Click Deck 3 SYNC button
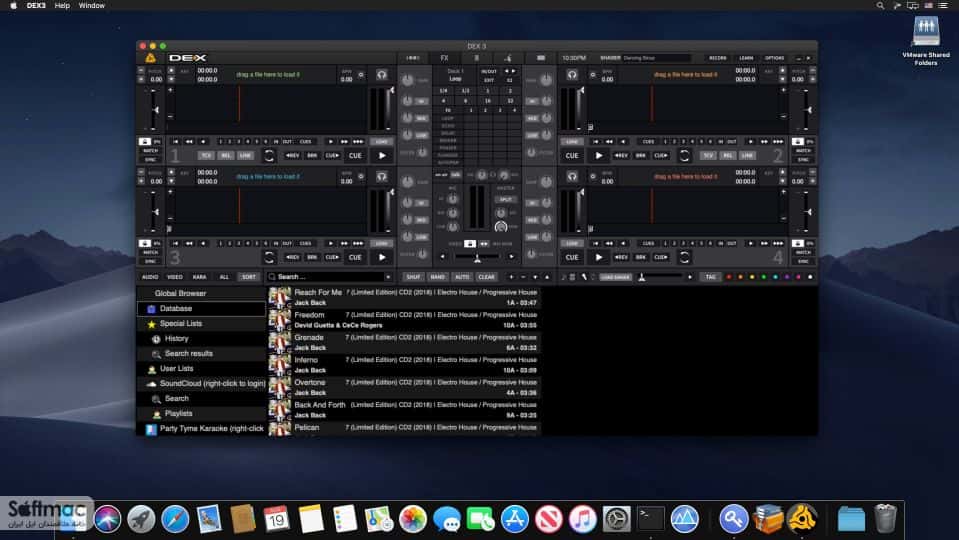This screenshot has height=540, width=959. tap(150, 262)
